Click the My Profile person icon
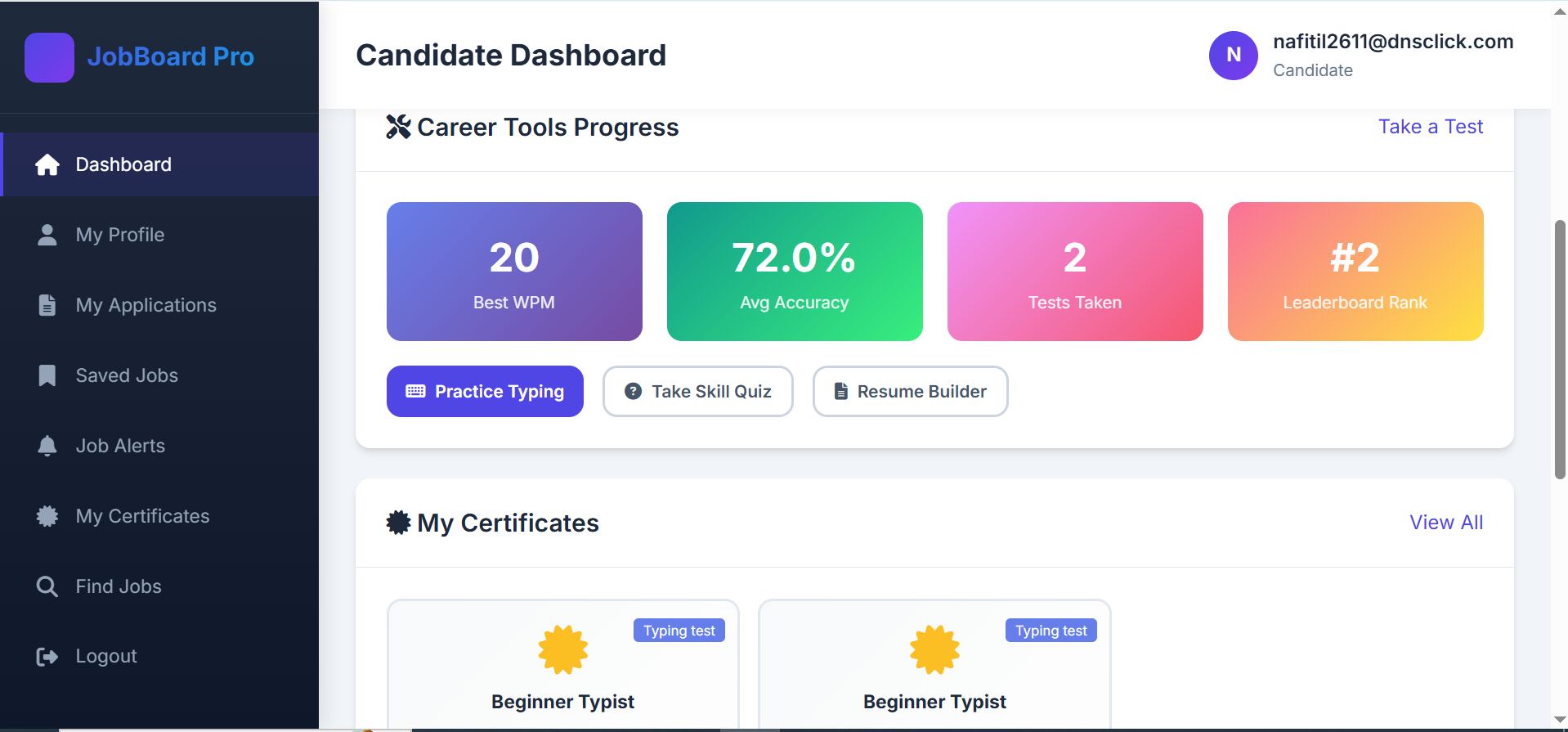1568x732 pixels. 47,236
